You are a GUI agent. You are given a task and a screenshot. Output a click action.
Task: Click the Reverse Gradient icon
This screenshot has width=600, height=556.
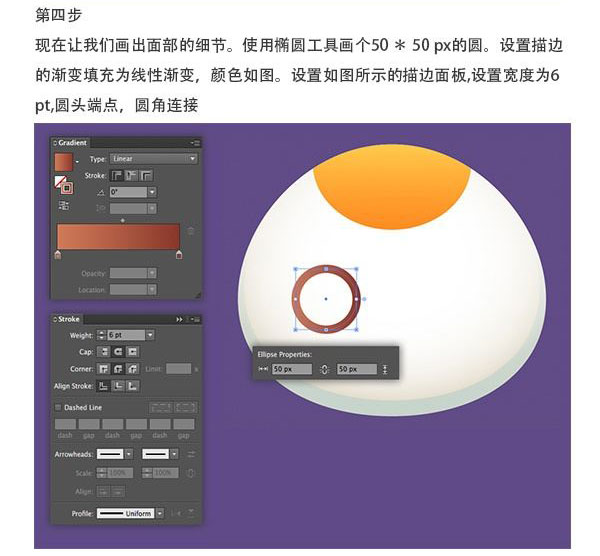[x=64, y=205]
